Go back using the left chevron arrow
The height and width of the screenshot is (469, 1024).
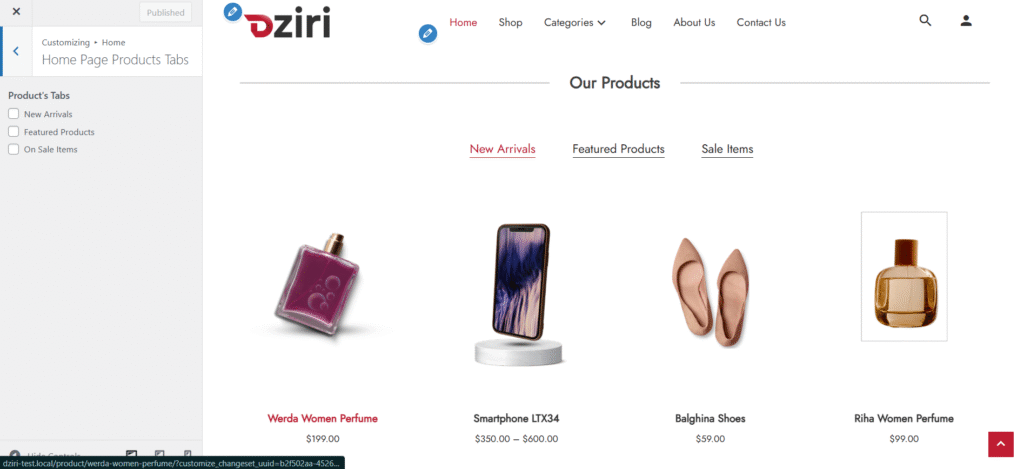tap(16, 51)
